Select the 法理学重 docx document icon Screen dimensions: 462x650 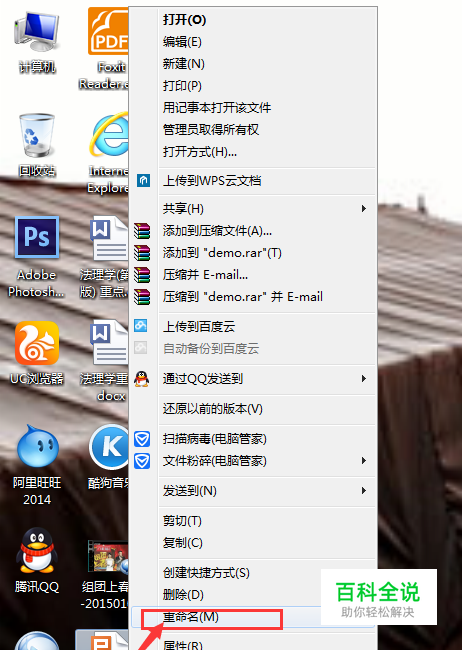click(109, 342)
